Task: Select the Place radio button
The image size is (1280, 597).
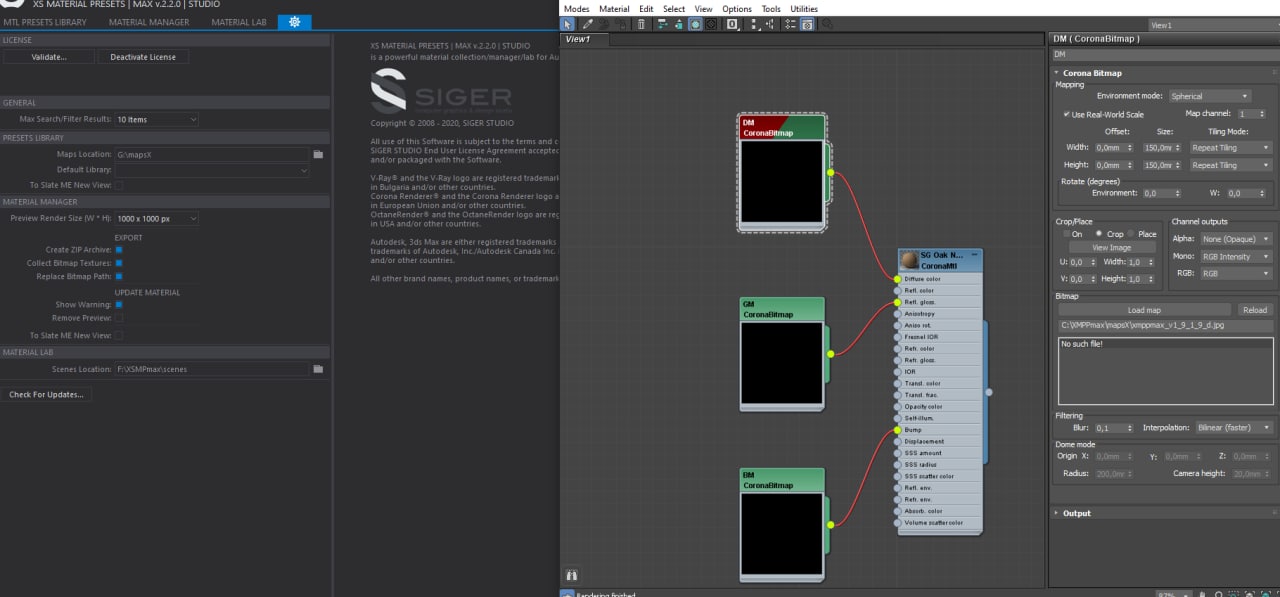Action: (1131, 234)
